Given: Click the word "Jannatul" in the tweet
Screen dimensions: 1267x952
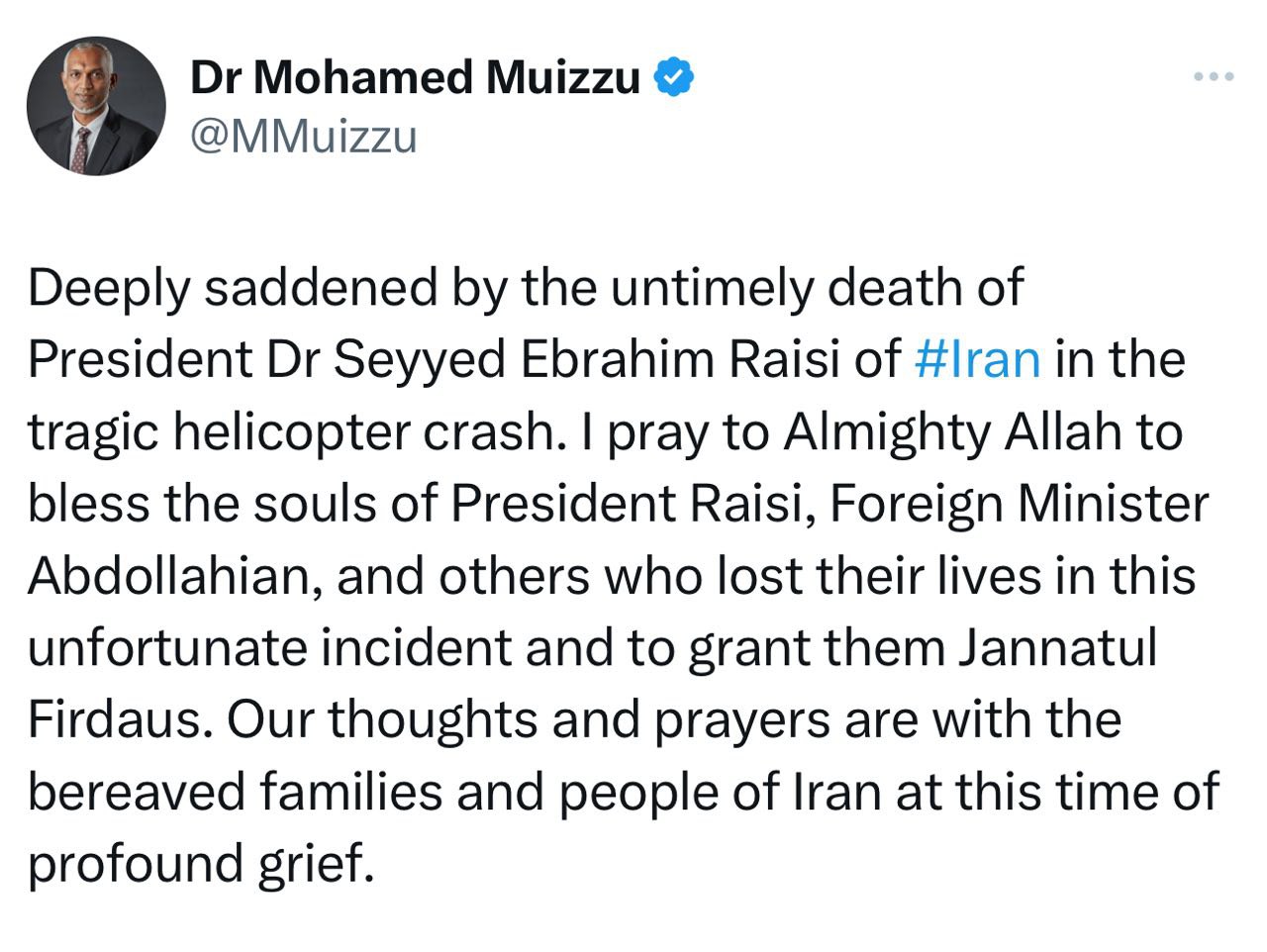Looking at the screenshot, I should [1058, 648].
